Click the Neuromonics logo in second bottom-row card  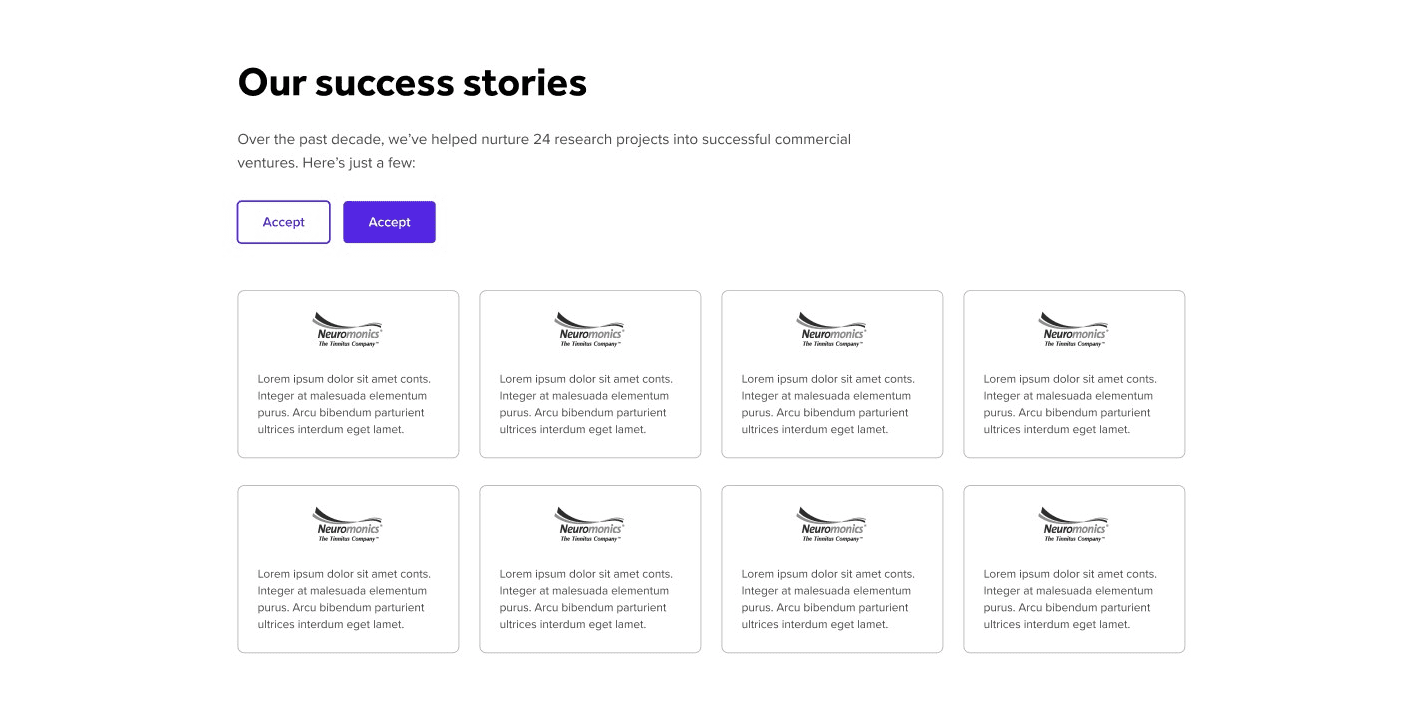click(591, 524)
